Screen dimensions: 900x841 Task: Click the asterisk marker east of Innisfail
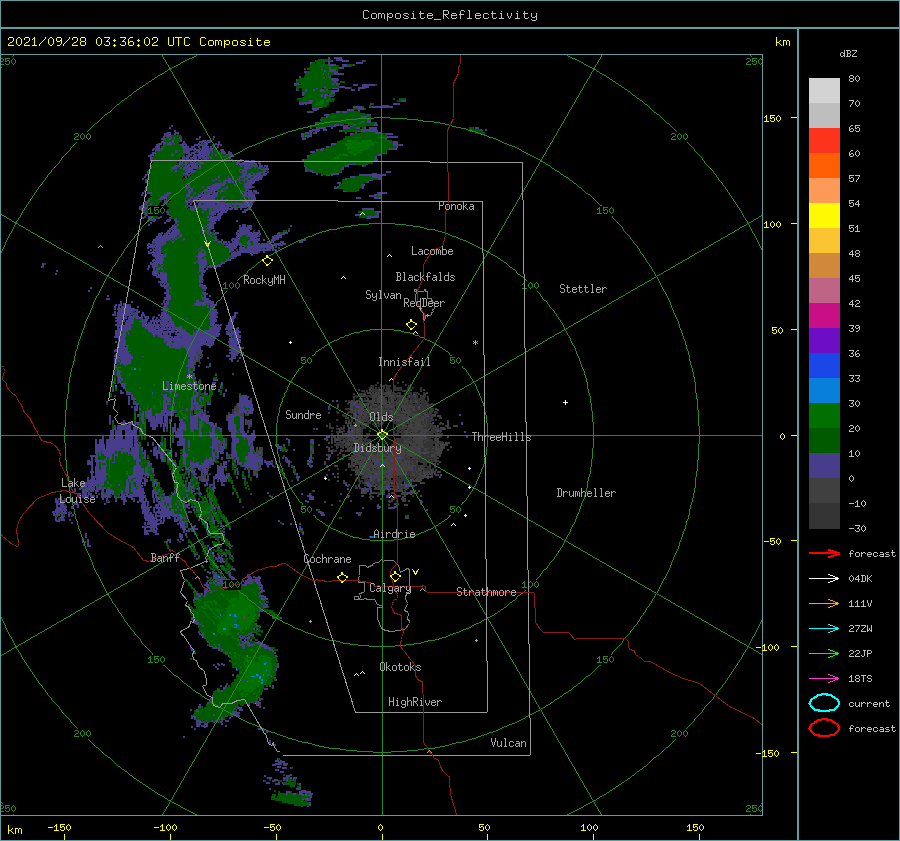475,343
